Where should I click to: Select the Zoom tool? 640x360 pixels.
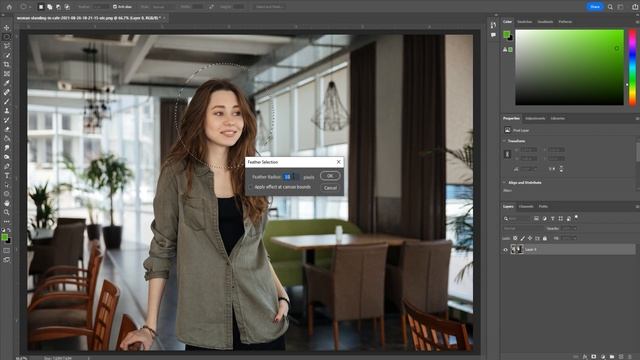coord(7,212)
